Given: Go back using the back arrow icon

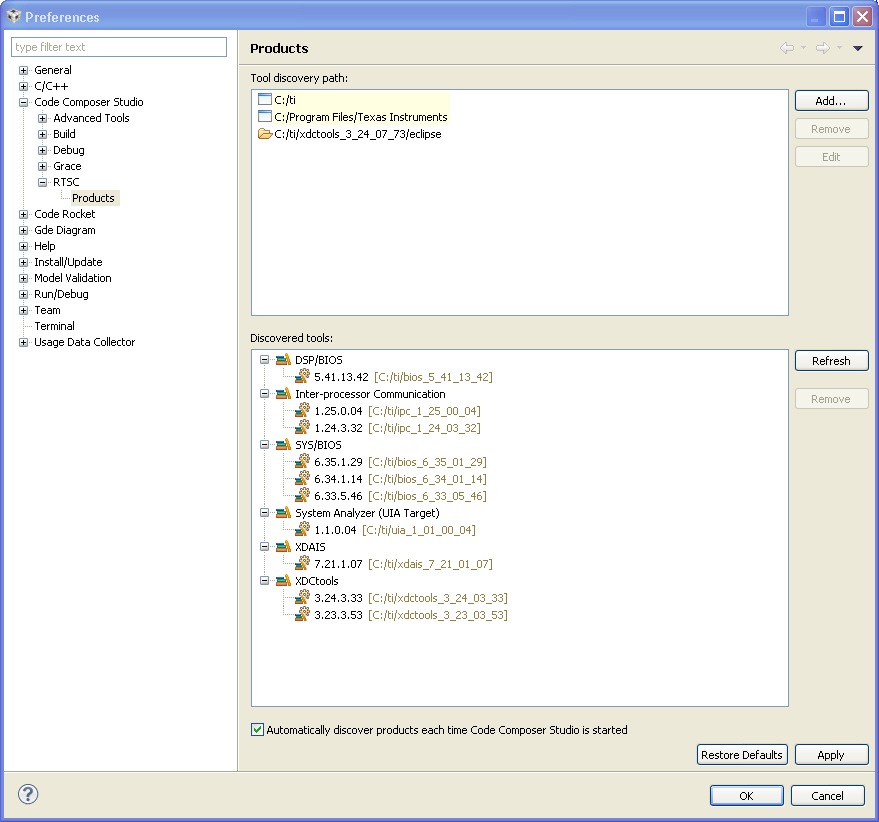Looking at the screenshot, I should 787,48.
